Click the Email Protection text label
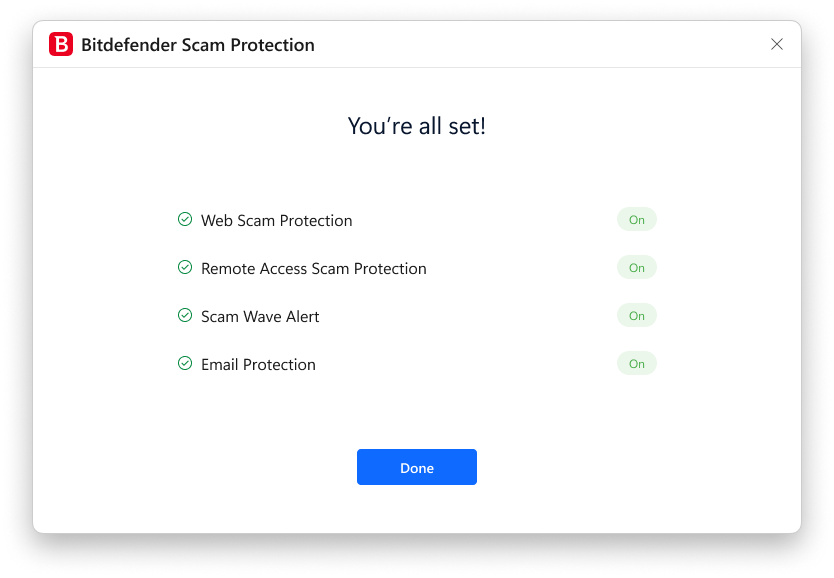The image size is (834, 578). click(258, 364)
